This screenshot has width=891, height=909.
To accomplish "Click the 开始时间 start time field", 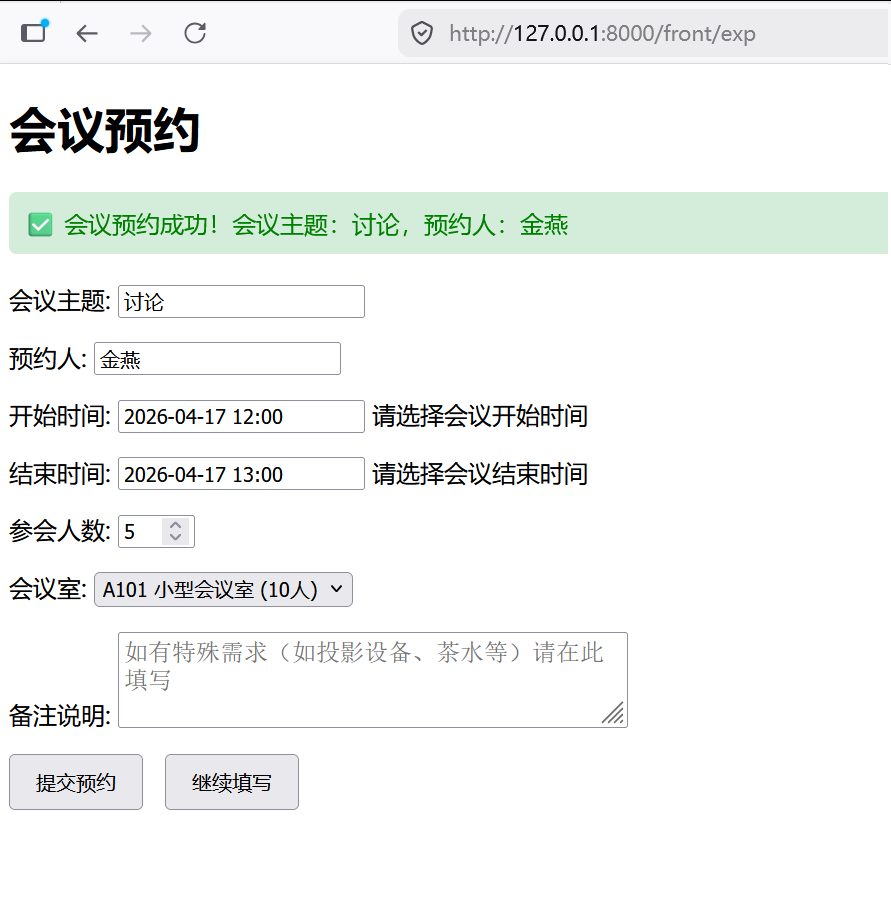I will (x=240, y=416).
